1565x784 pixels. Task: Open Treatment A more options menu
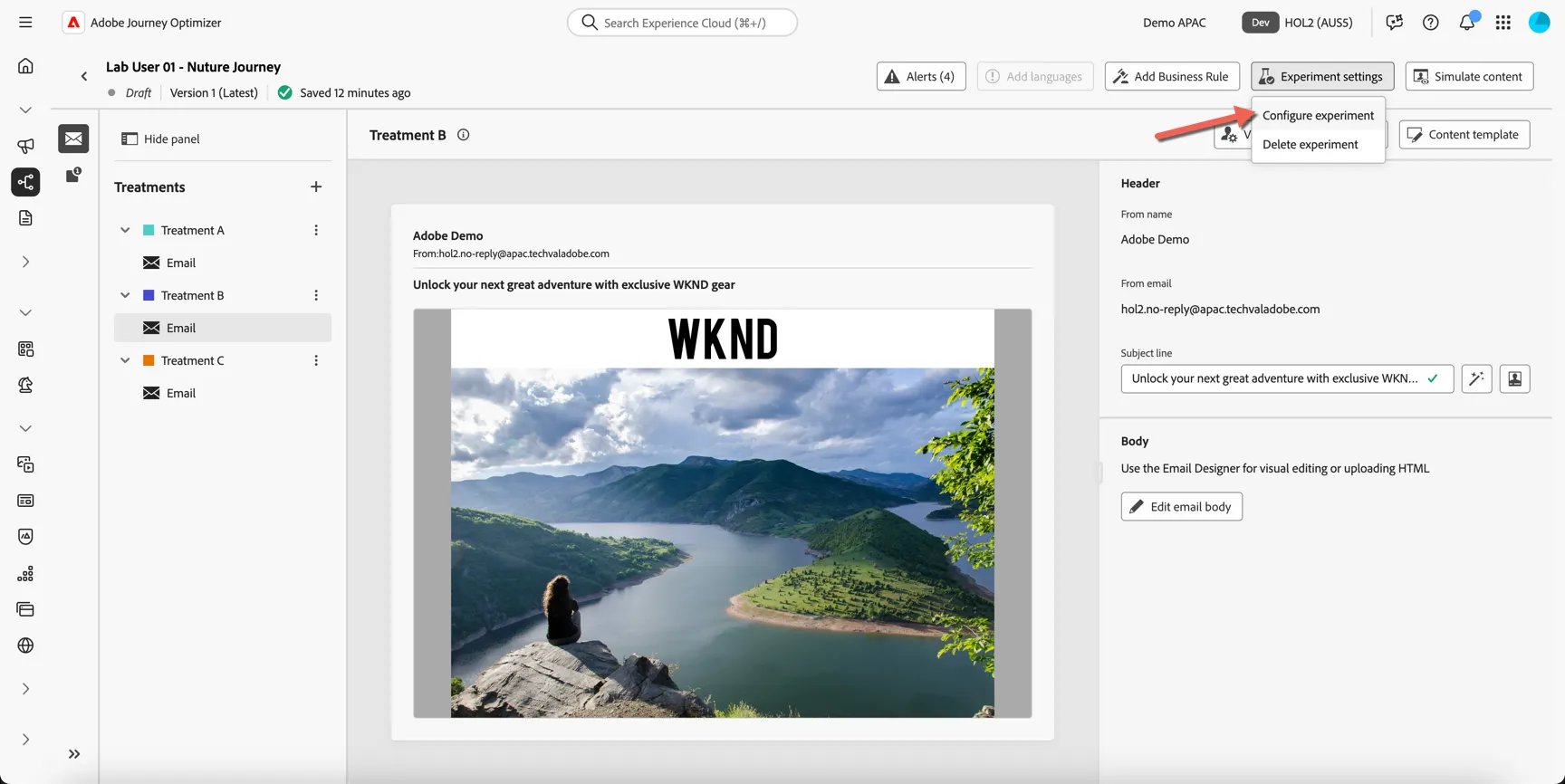[316, 230]
